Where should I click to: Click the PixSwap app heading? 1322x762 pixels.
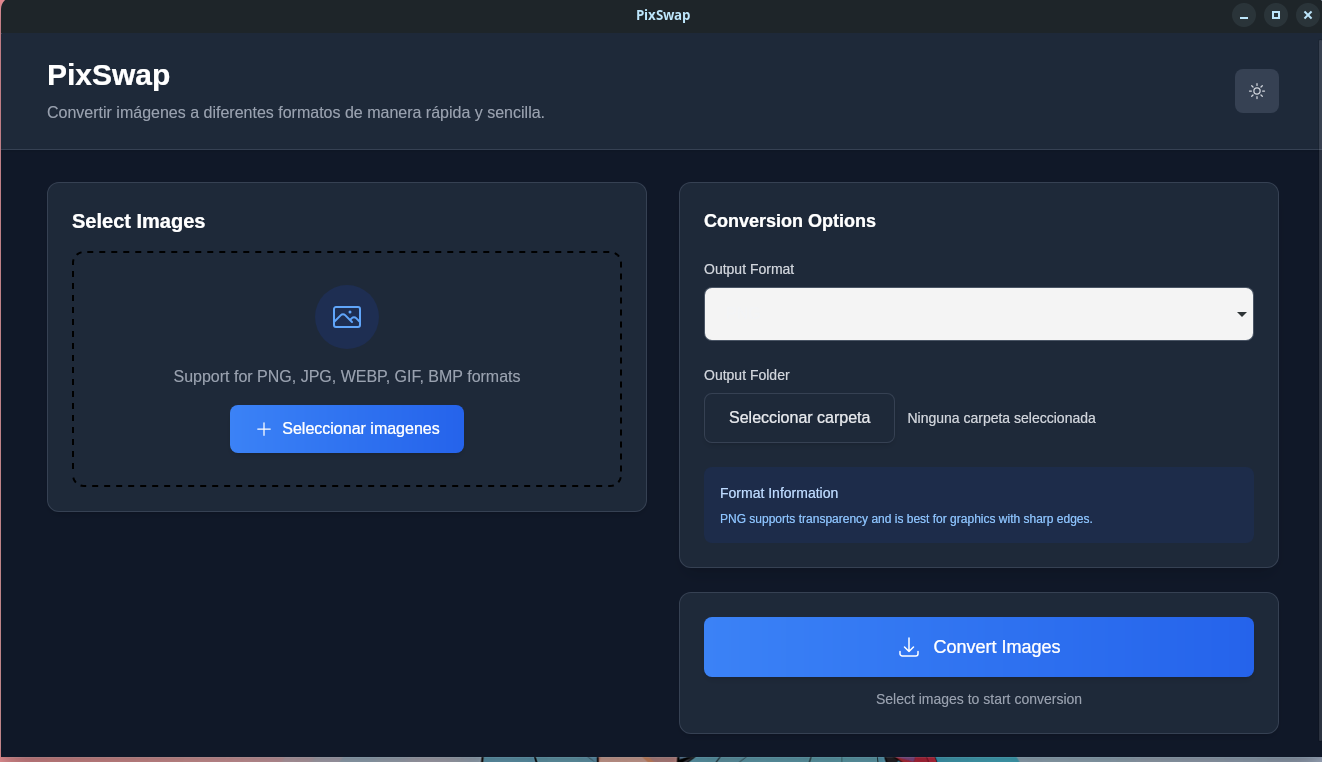pos(109,75)
